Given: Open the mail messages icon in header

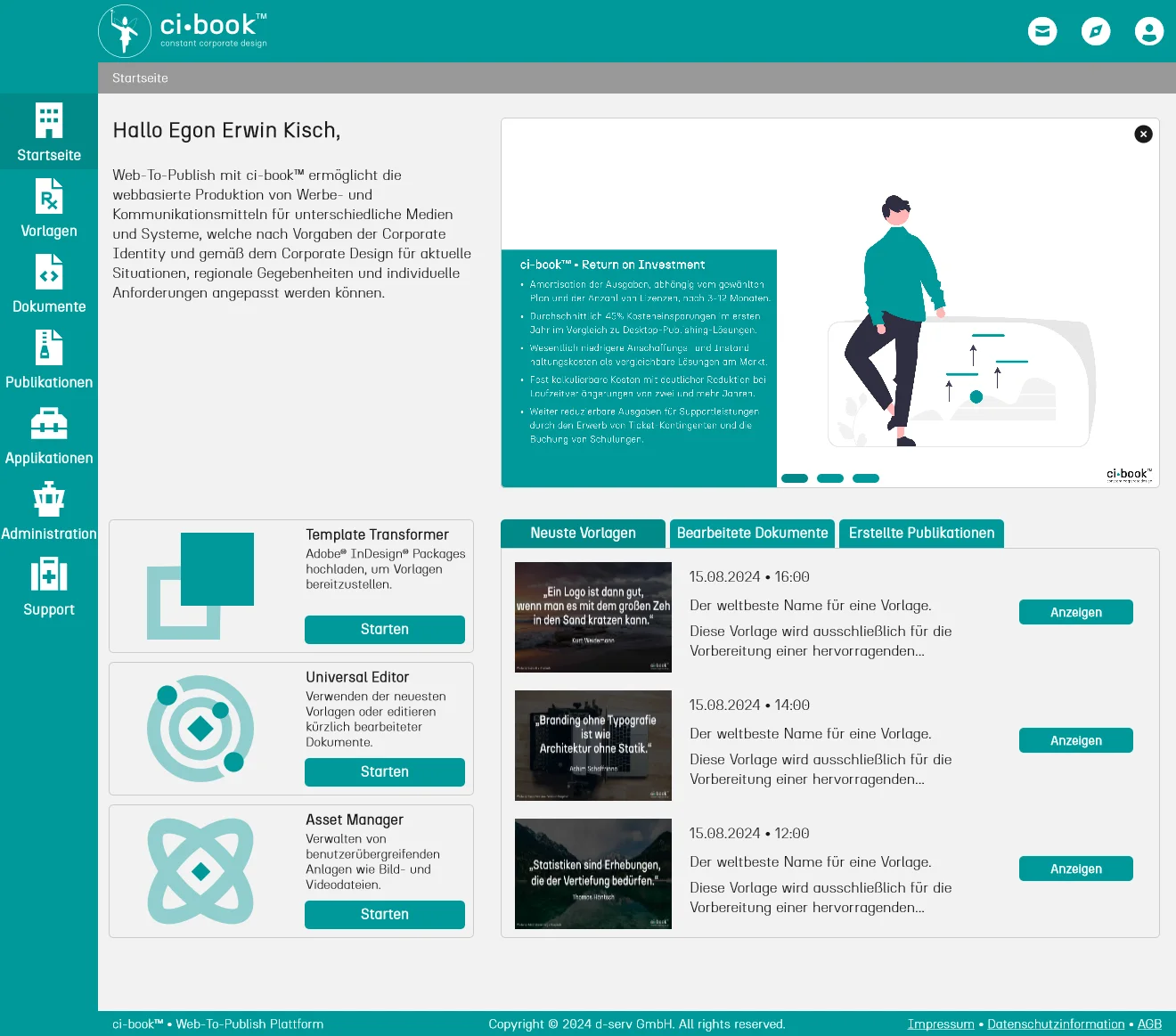Looking at the screenshot, I should (1042, 31).
